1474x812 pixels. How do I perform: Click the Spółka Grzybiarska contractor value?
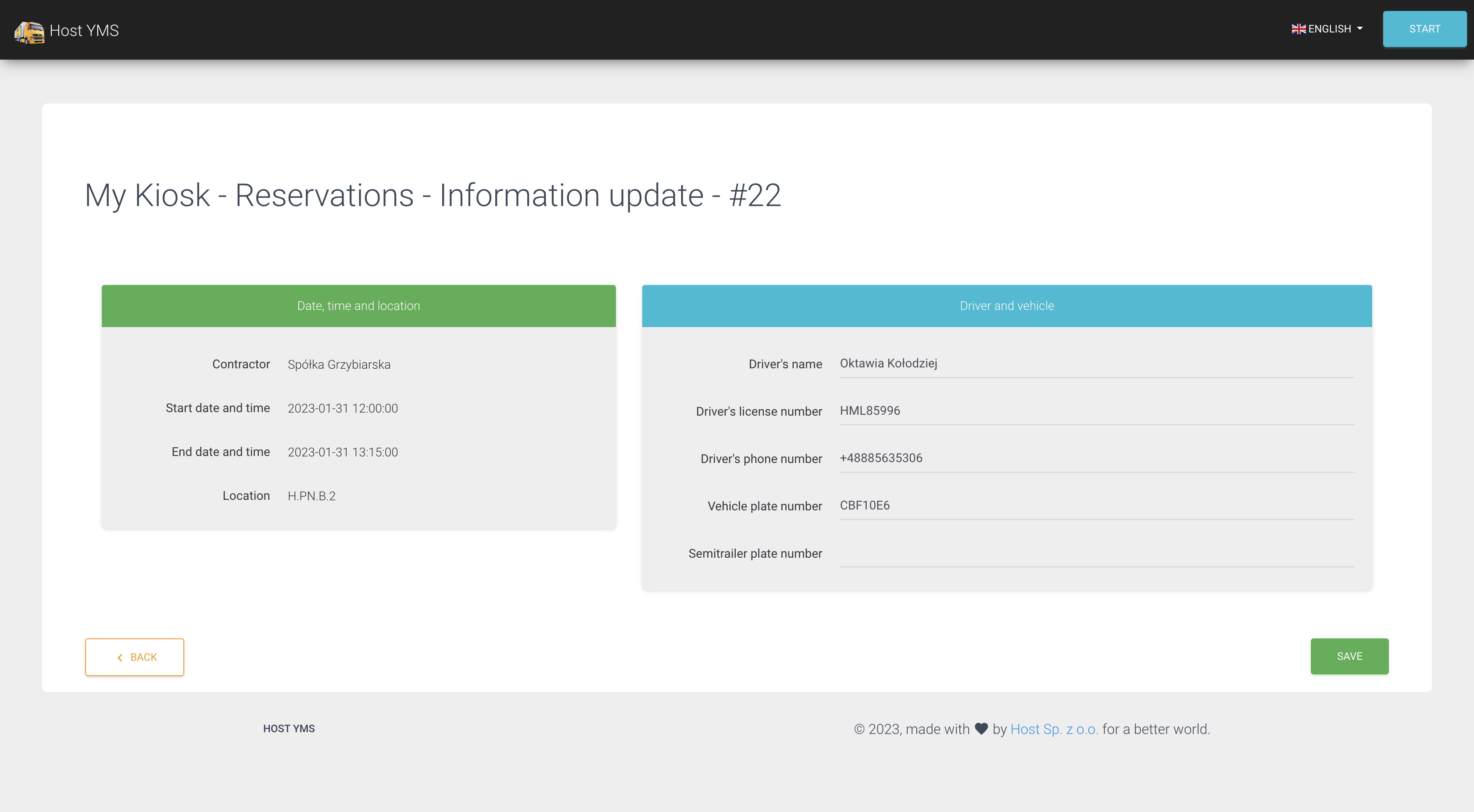339,365
